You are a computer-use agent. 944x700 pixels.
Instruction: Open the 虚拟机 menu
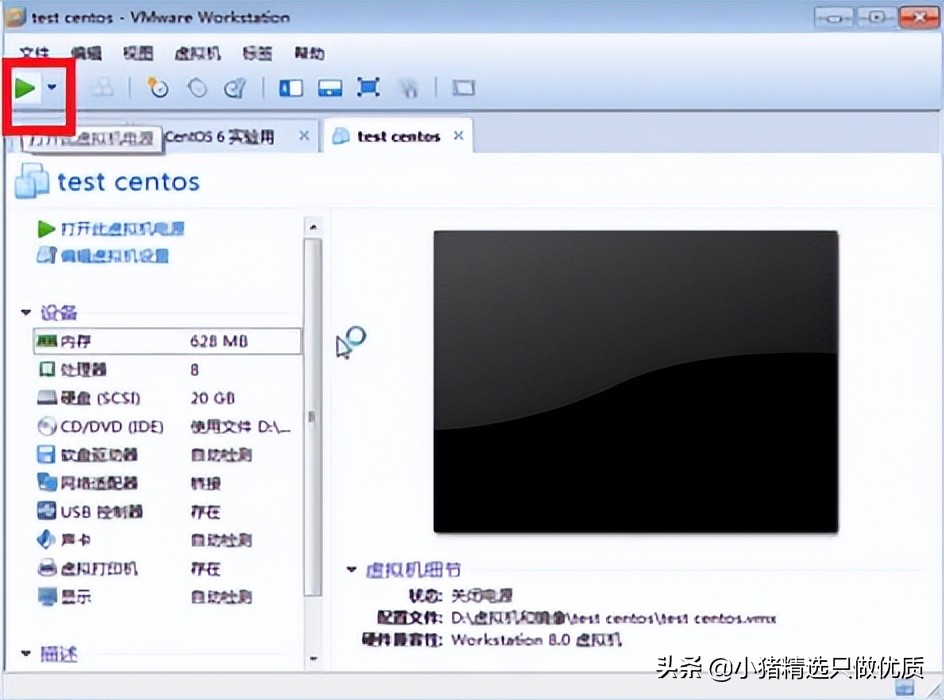[196, 53]
